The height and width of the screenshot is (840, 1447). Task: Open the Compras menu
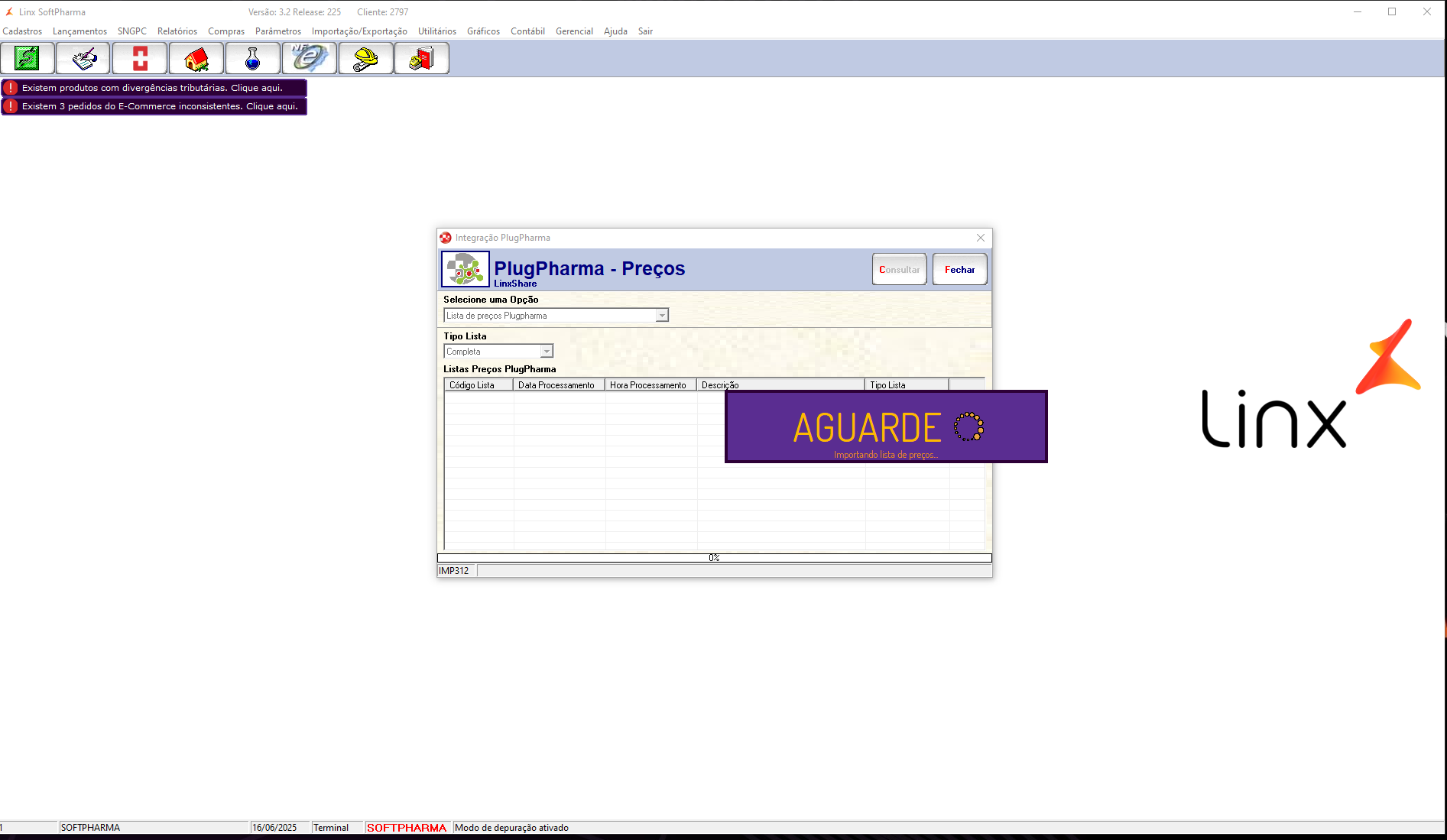226,31
